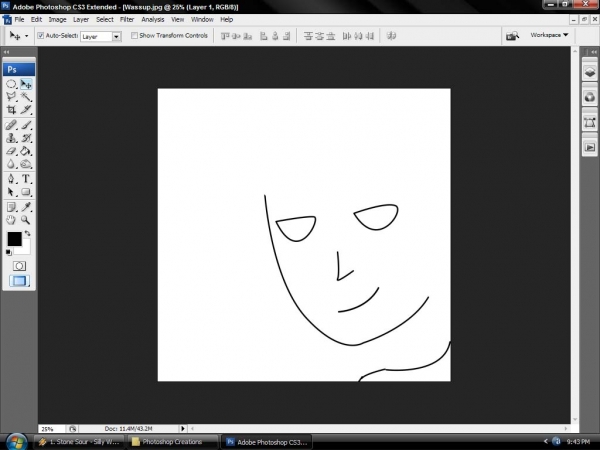Click Distribute top edges icon
600x450 pixels.
308,36
